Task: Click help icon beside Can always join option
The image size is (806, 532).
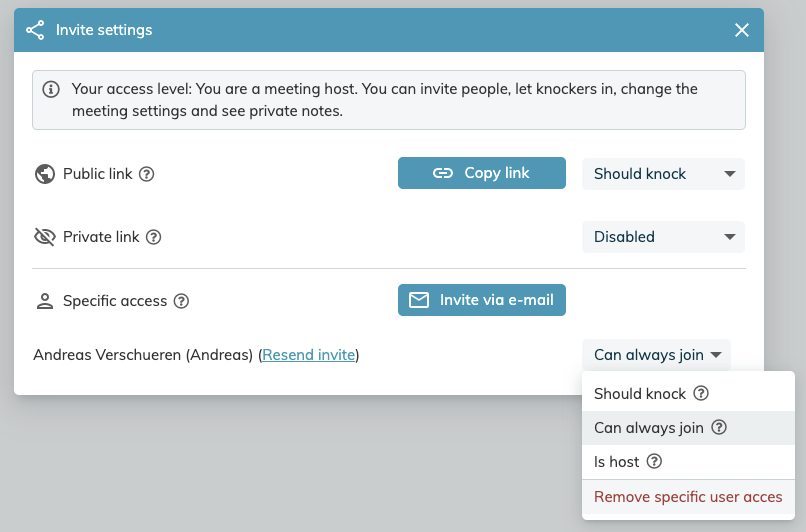Action: click(x=719, y=427)
